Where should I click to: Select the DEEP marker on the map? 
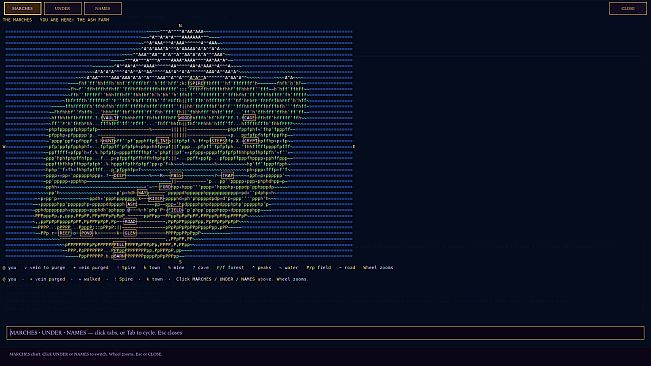coord(119,176)
